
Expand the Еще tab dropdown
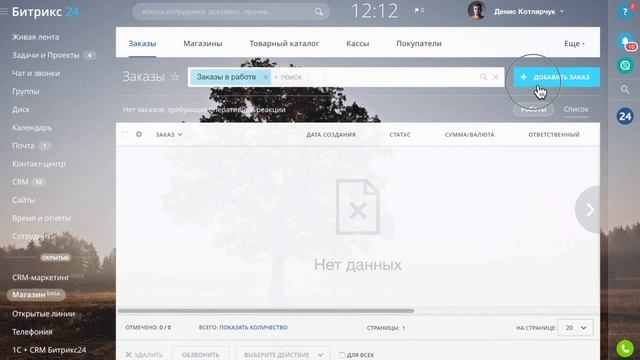[x=574, y=43]
